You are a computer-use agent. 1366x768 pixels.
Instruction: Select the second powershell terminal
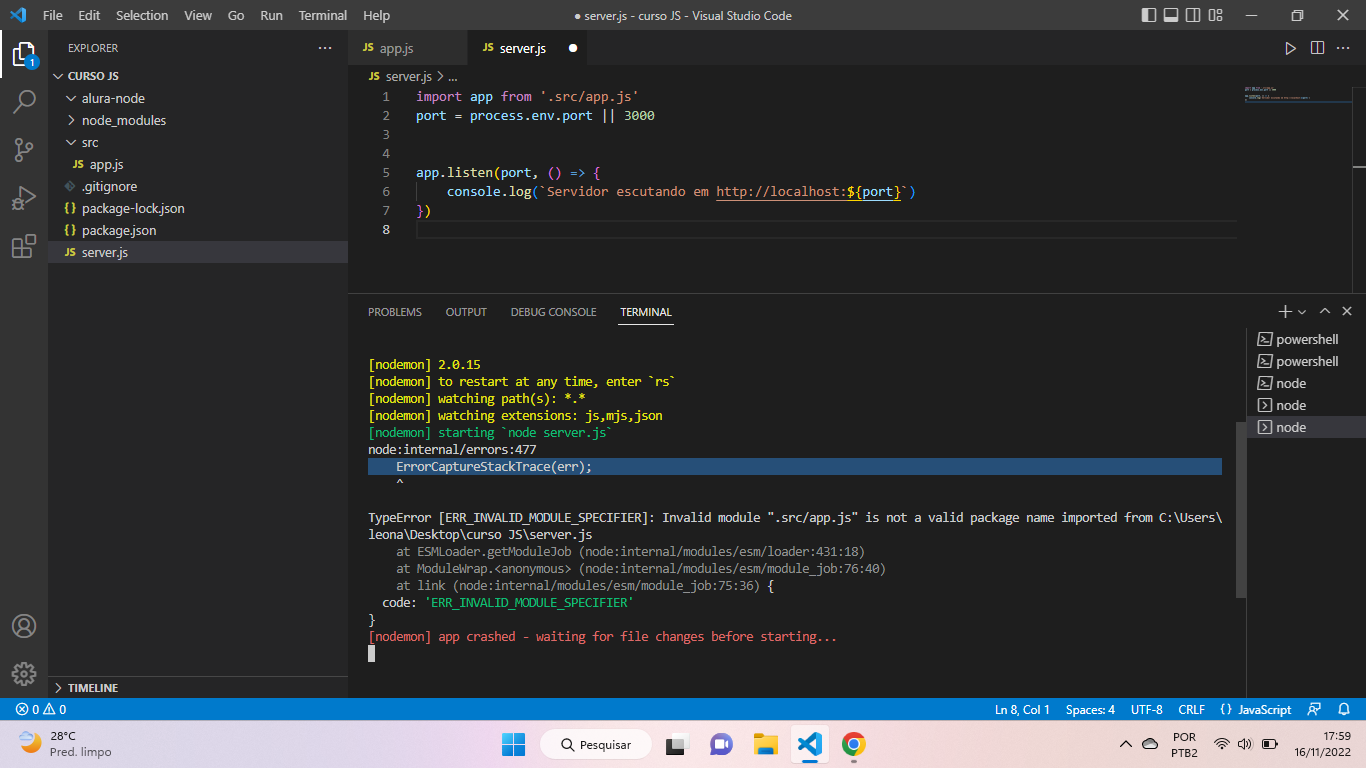(1305, 361)
